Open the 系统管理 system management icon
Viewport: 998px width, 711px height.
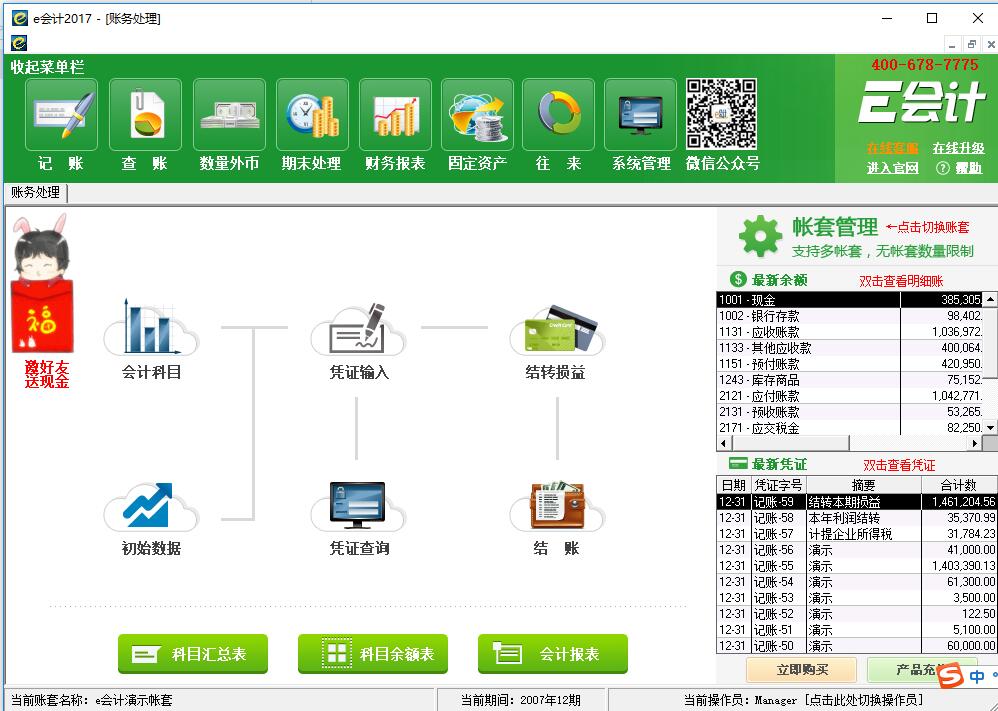[640, 115]
